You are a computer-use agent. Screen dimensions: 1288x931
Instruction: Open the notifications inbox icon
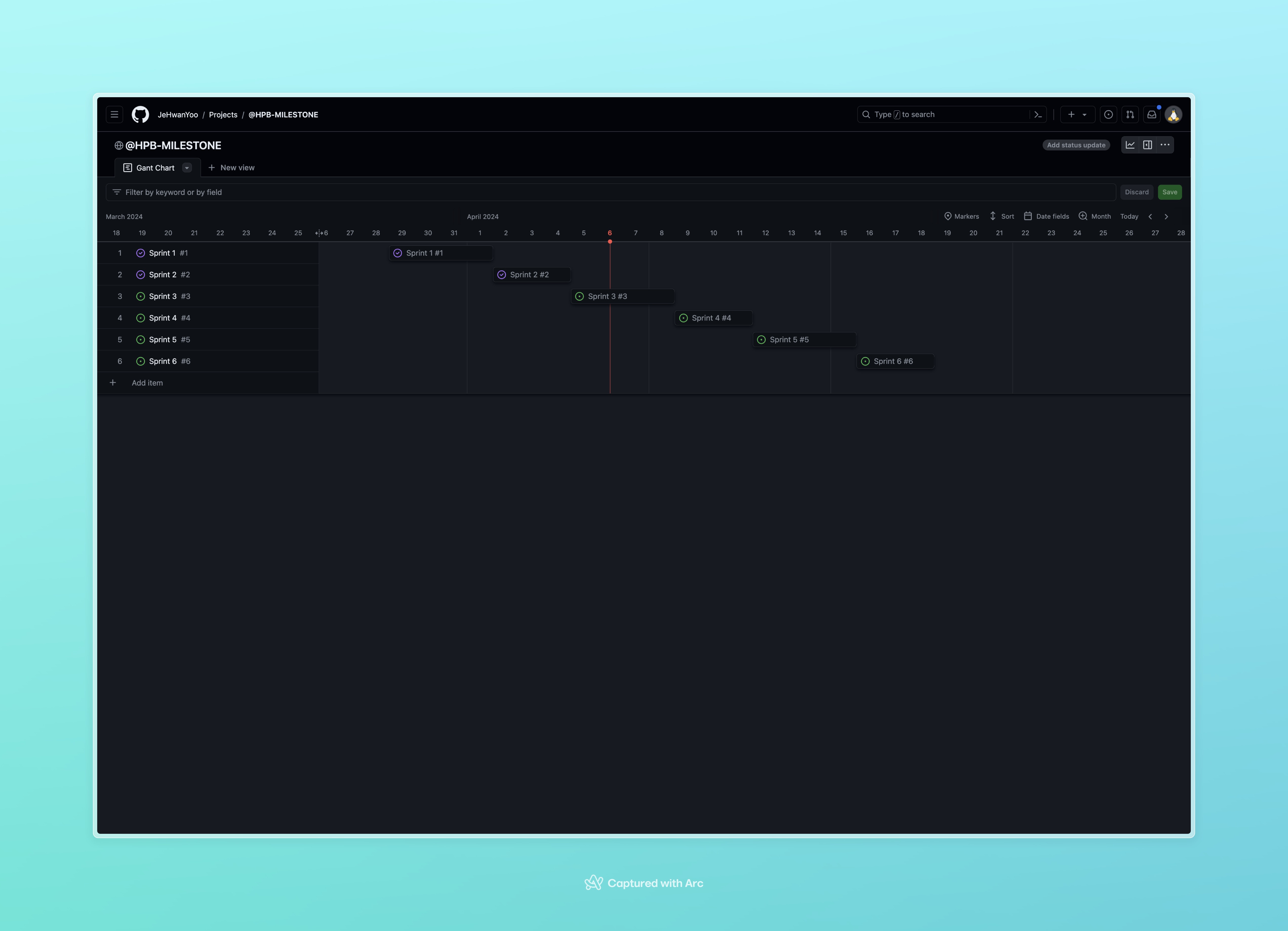click(x=1152, y=114)
